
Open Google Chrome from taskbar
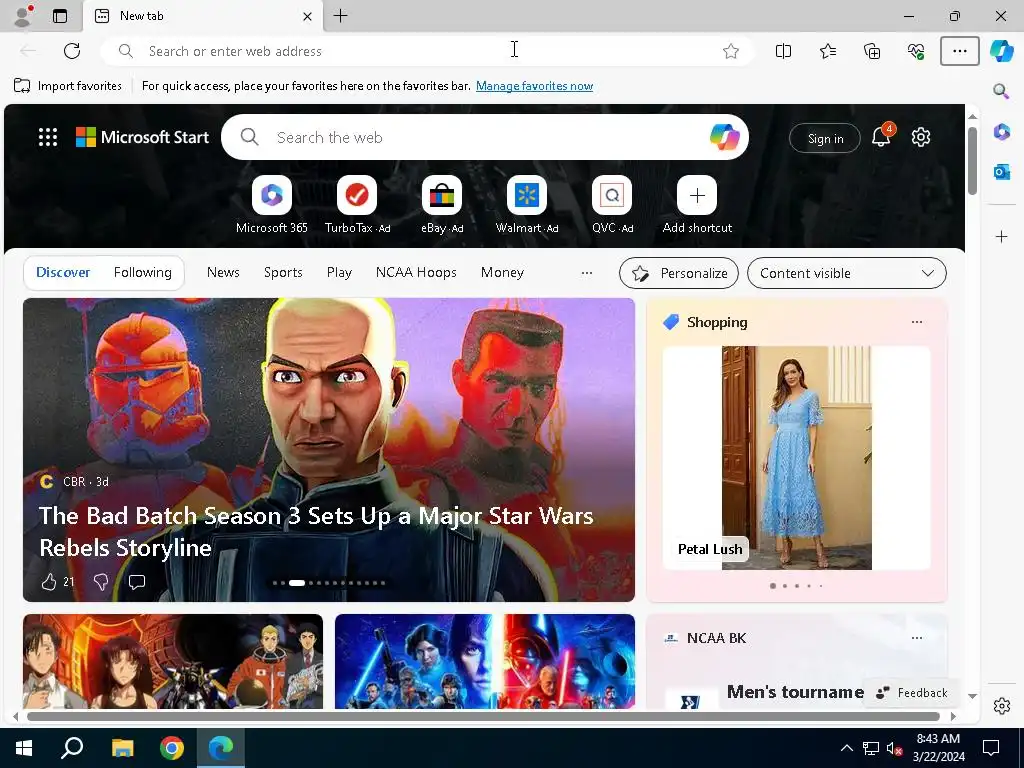[172, 748]
